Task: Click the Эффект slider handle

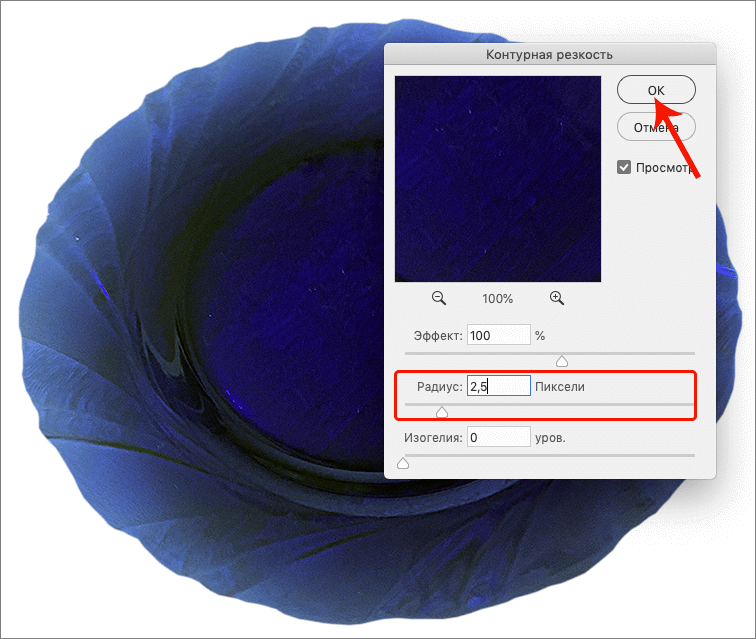Action: (x=561, y=360)
